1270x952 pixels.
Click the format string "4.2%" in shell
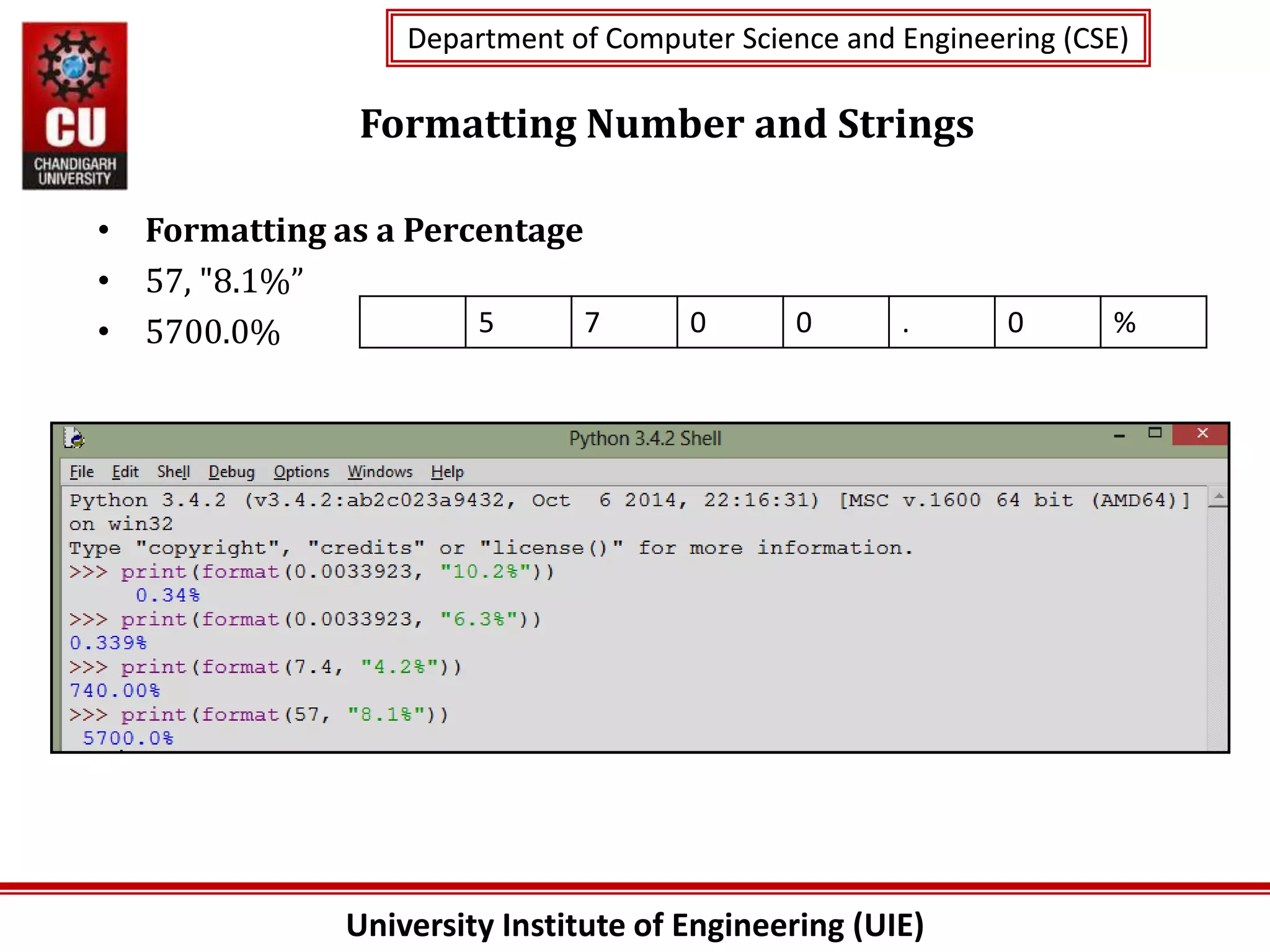tap(399, 667)
